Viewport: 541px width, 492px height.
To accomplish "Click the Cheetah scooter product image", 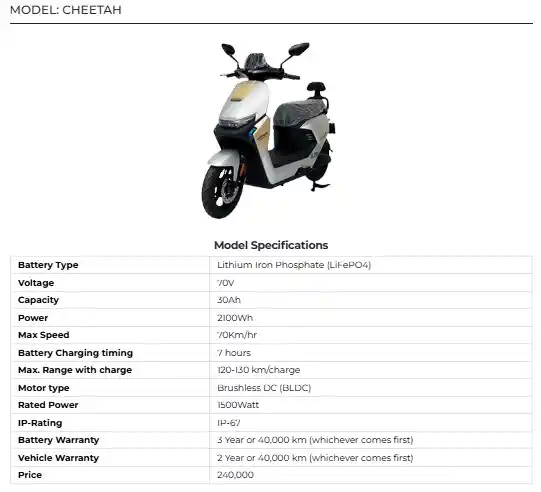I will click(268, 130).
